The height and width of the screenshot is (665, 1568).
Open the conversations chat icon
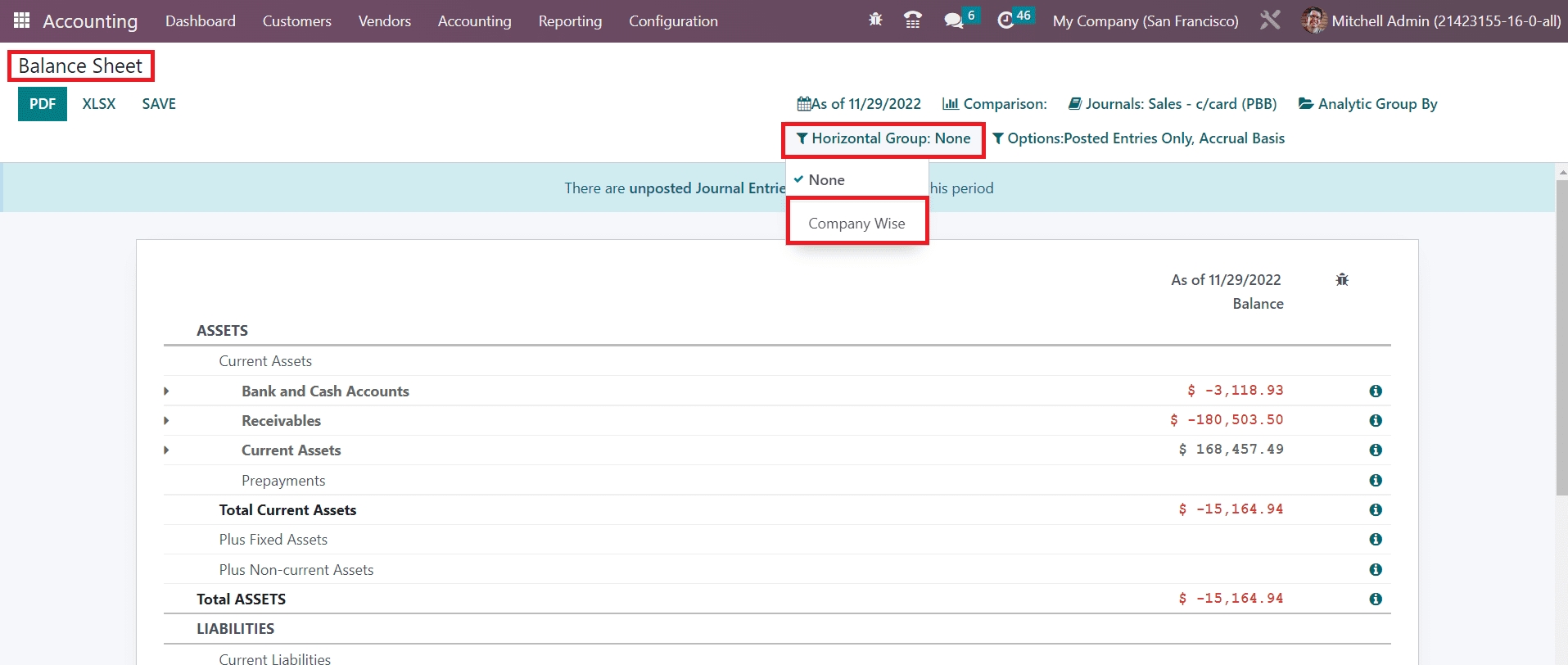point(953,20)
